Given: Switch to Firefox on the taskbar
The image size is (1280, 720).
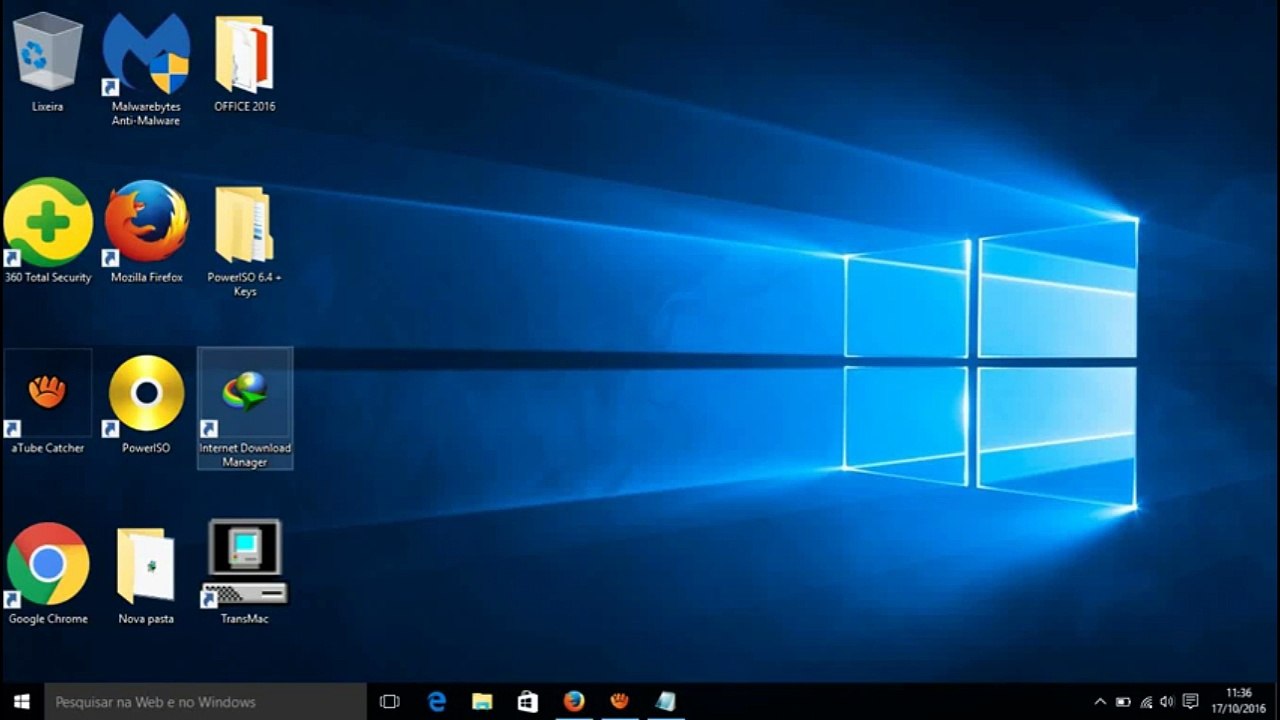Looking at the screenshot, I should (x=574, y=702).
